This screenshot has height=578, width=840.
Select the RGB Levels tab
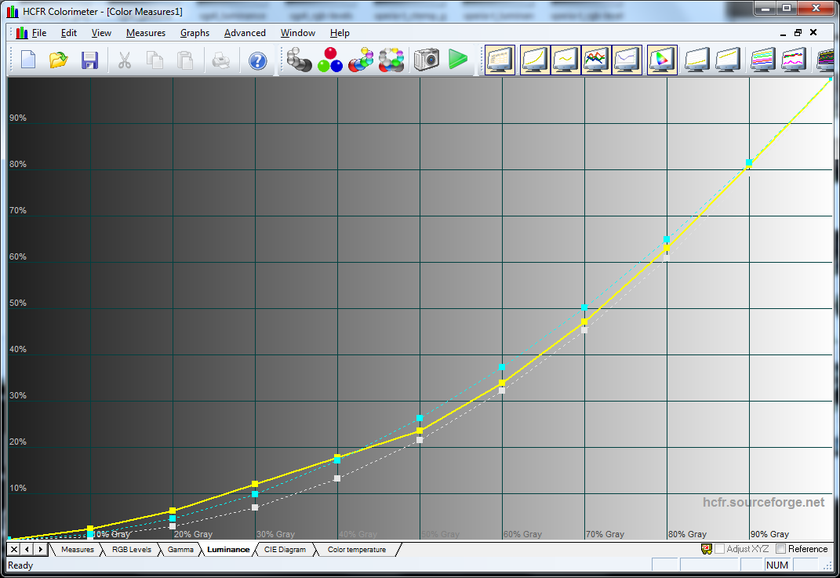pos(132,549)
